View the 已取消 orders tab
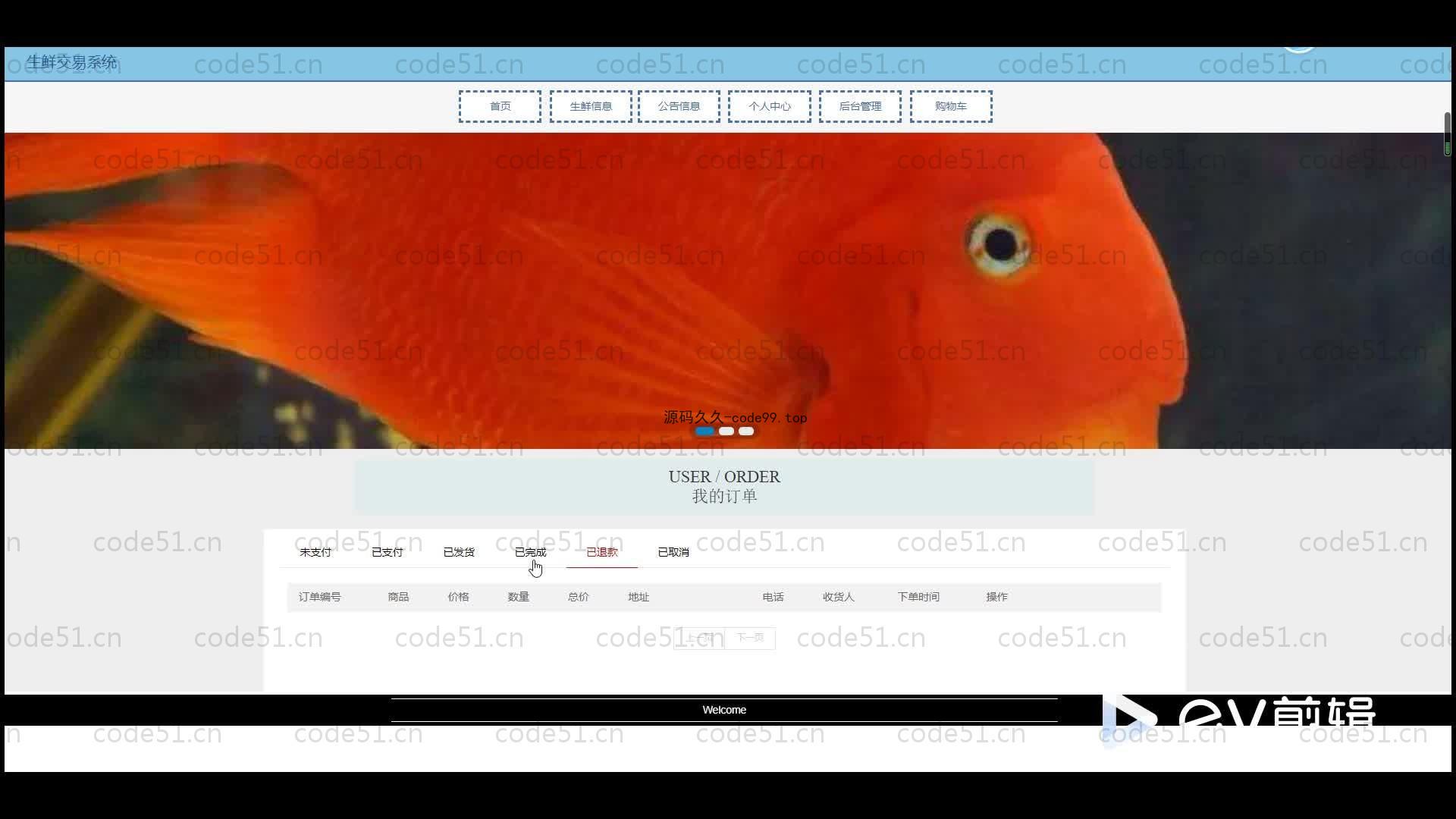 (673, 552)
